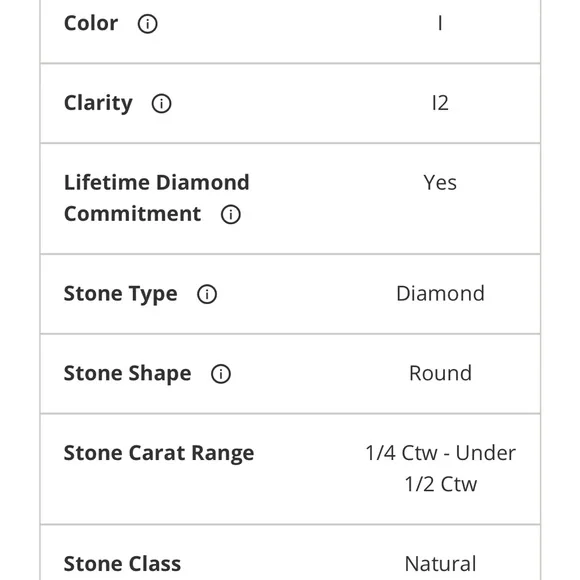Click the '1/2 Ctw' text line
Viewport: 580px width, 580px height.
tap(441, 484)
